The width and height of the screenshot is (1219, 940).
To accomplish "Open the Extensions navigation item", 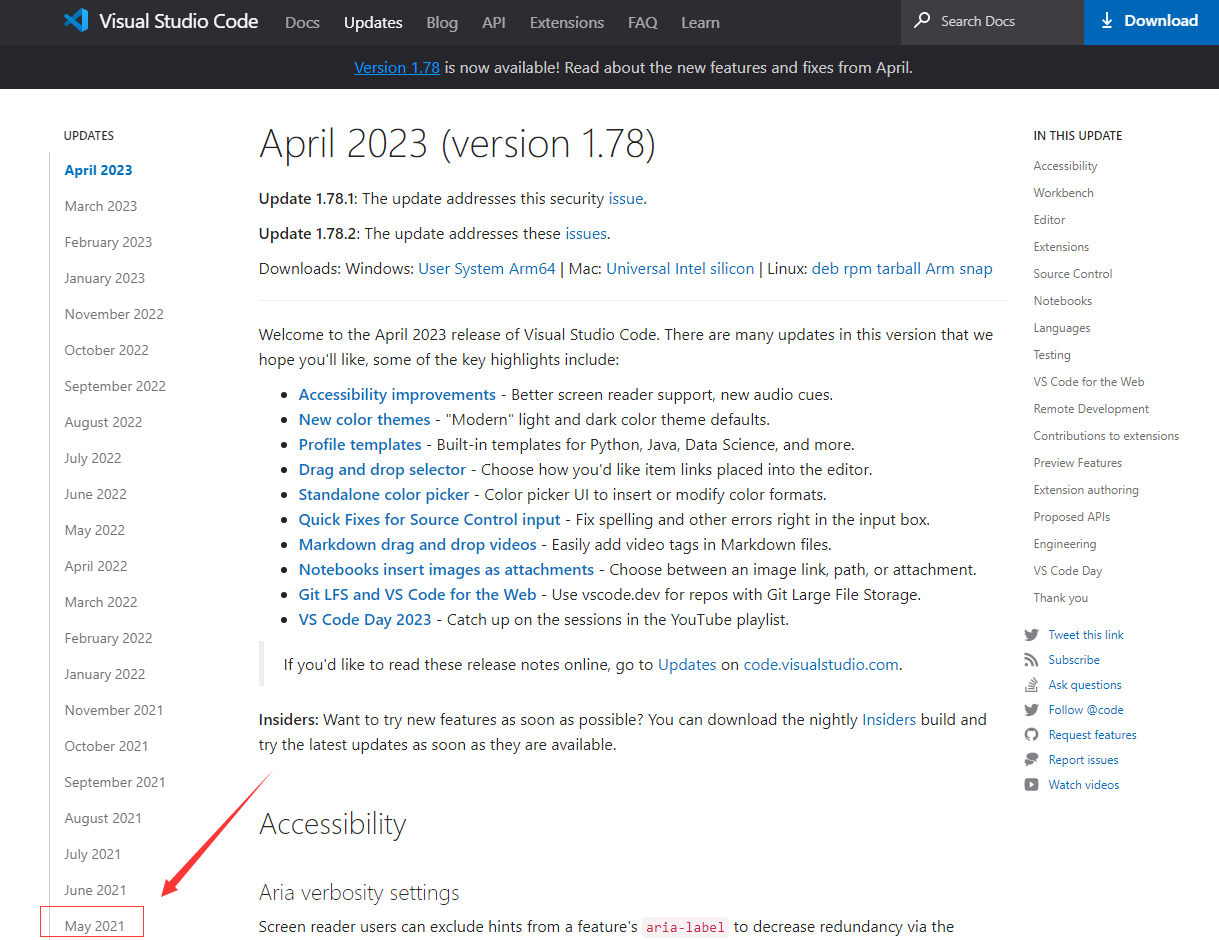I will [x=567, y=22].
